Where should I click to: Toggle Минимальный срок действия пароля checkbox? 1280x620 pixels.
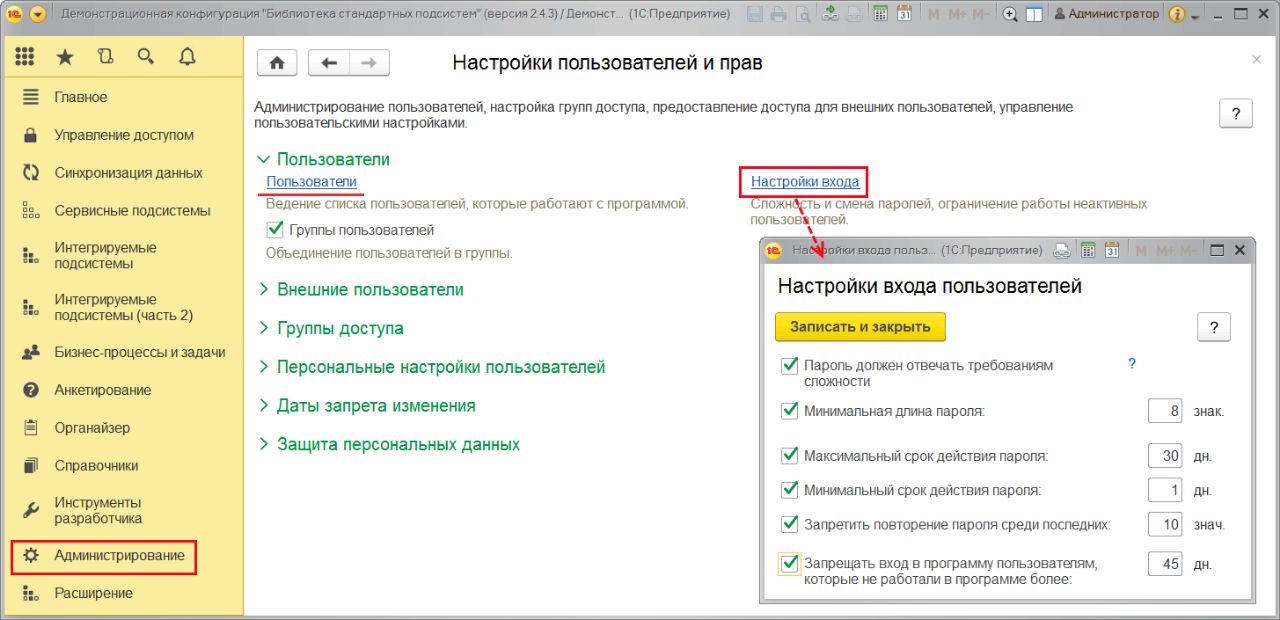click(x=790, y=490)
